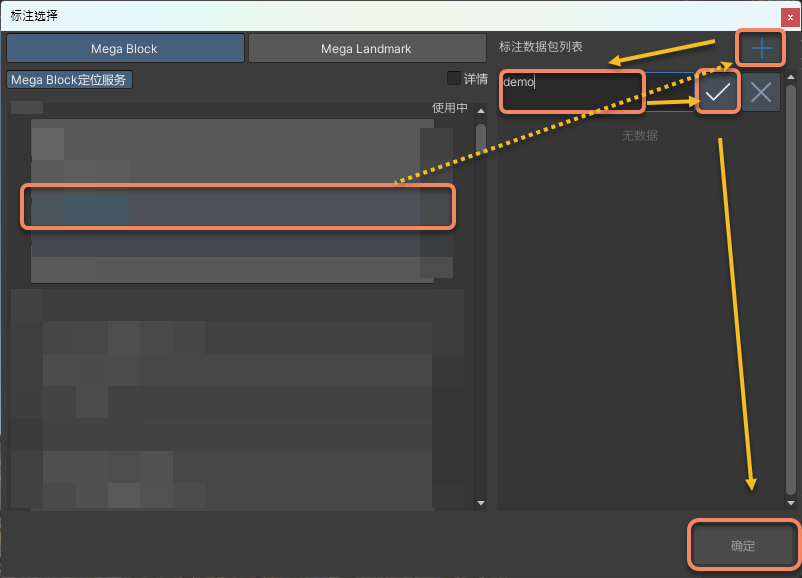Screen dimensions: 802x578
Task: Open the Mega Landmark tab
Action: 366,48
